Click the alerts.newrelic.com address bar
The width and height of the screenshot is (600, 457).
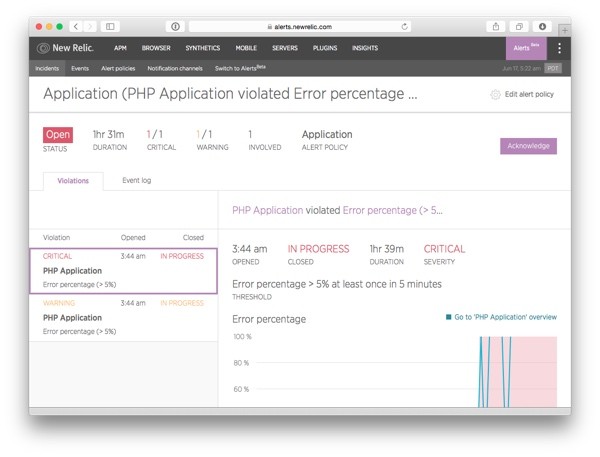(x=300, y=26)
